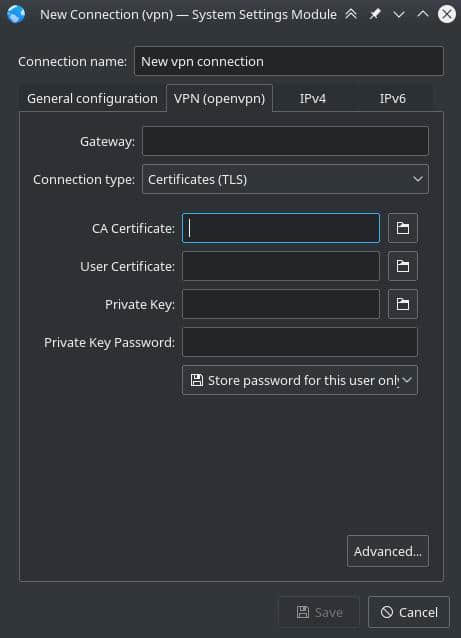Click the Save button
The width and height of the screenshot is (461, 638).
319,612
